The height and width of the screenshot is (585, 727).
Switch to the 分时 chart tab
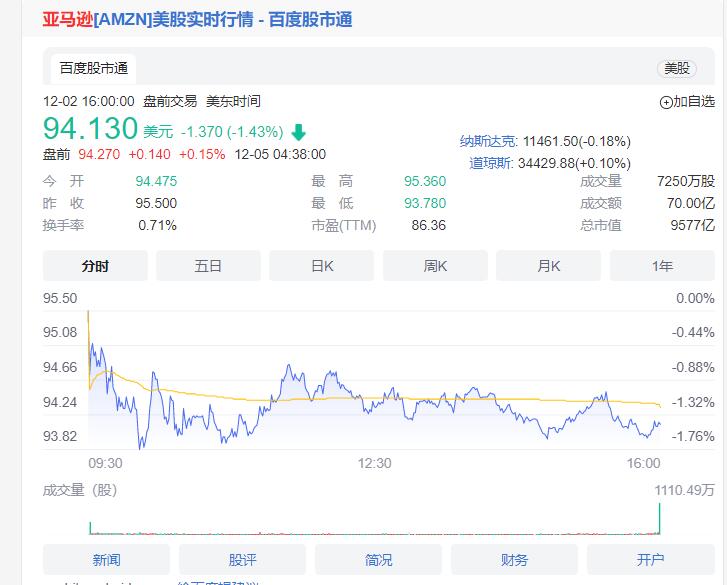coord(95,266)
